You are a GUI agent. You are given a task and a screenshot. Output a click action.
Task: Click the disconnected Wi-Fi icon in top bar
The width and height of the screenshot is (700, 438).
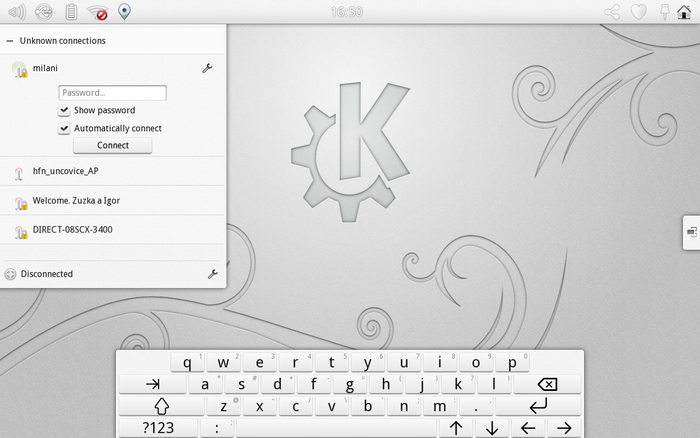pyautogui.click(x=98, y=13)
